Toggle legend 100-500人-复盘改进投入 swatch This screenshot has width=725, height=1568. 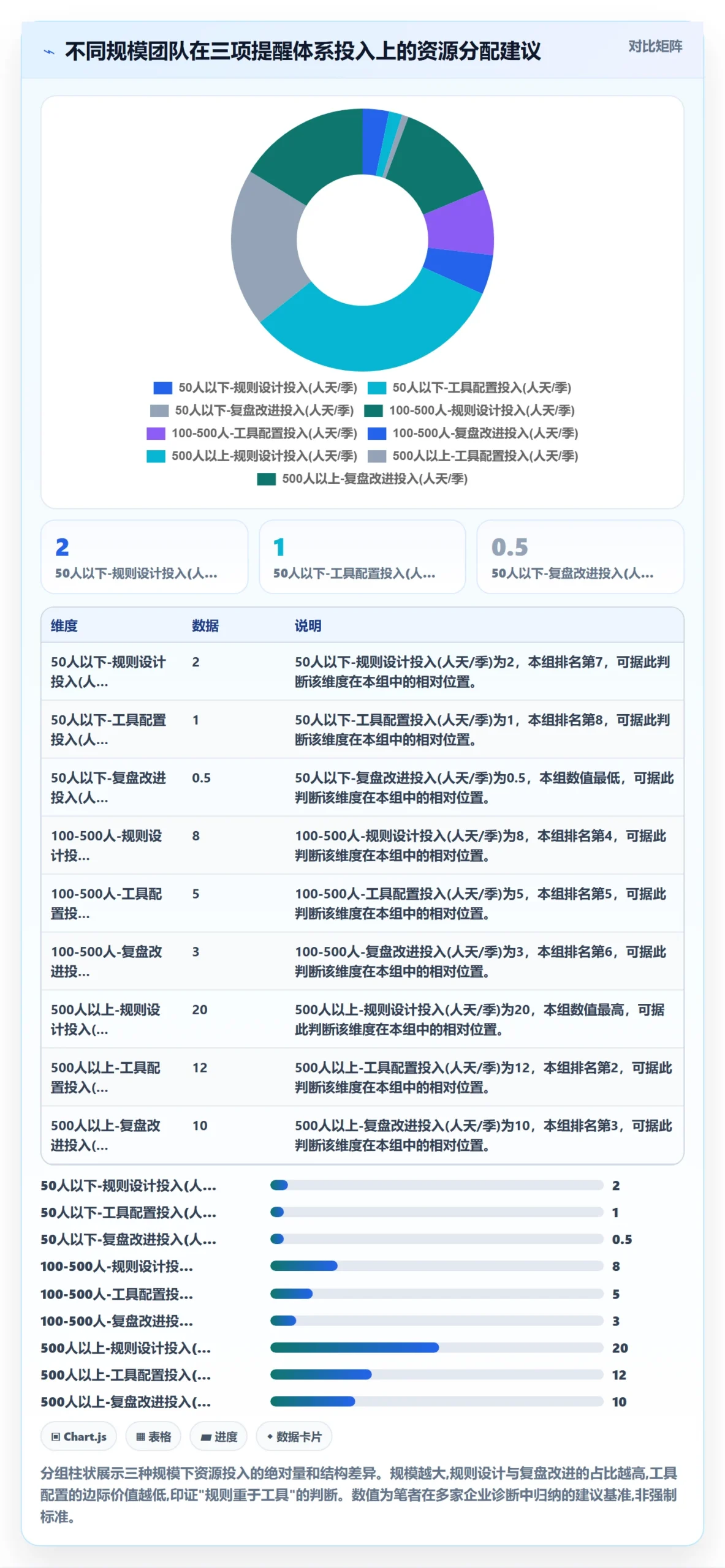[376, 433]
